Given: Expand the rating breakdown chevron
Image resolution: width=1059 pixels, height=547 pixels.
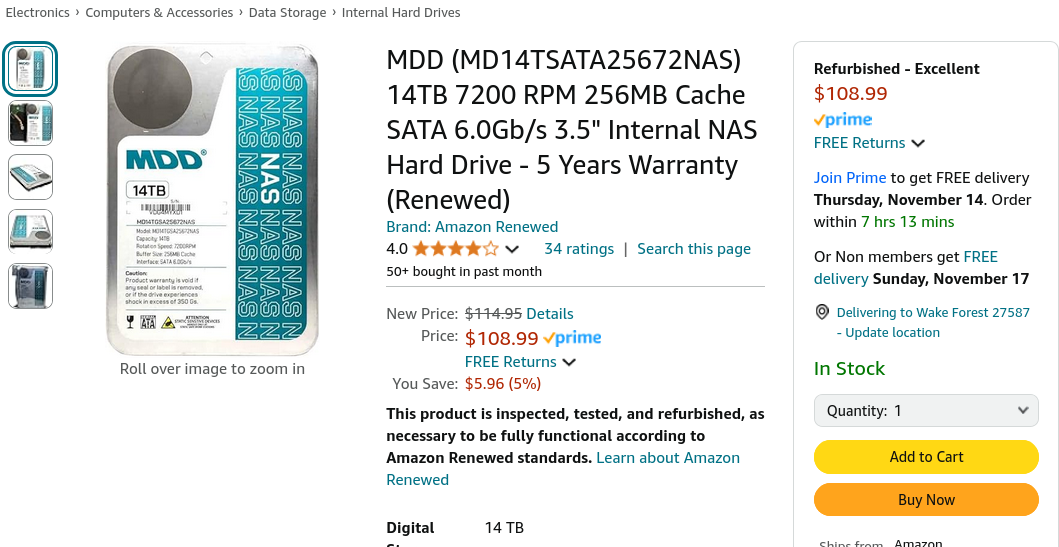Looking at the screenshot, I should pos(512,249).
